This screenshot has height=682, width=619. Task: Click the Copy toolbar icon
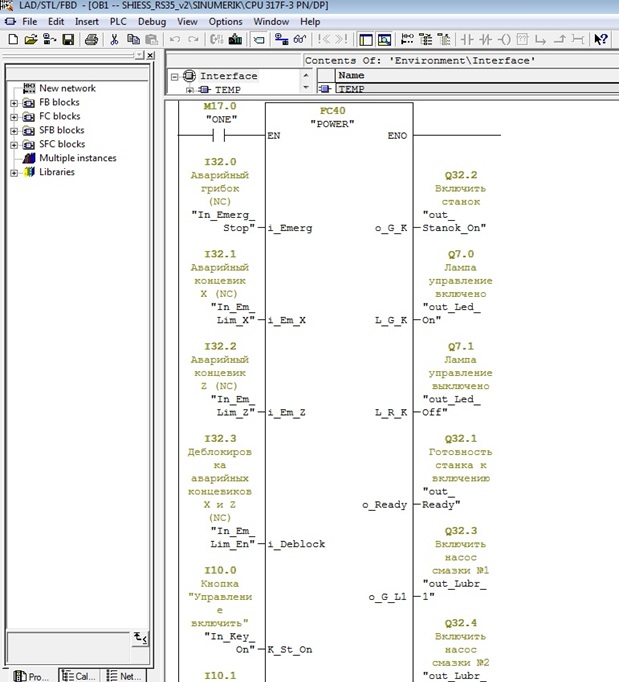point(133,40)
